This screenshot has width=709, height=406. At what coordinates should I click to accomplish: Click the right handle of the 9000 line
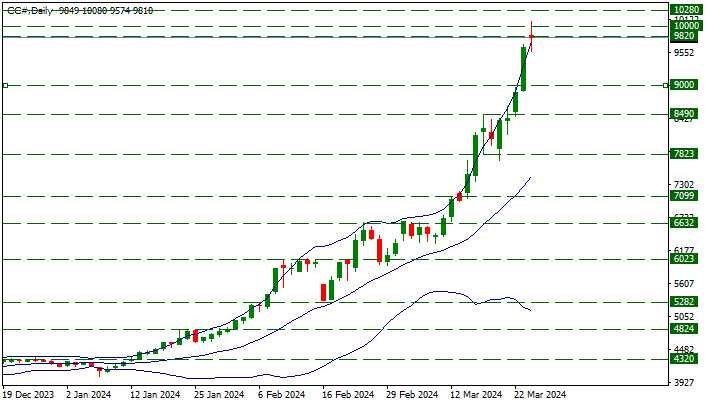[666, 85]
